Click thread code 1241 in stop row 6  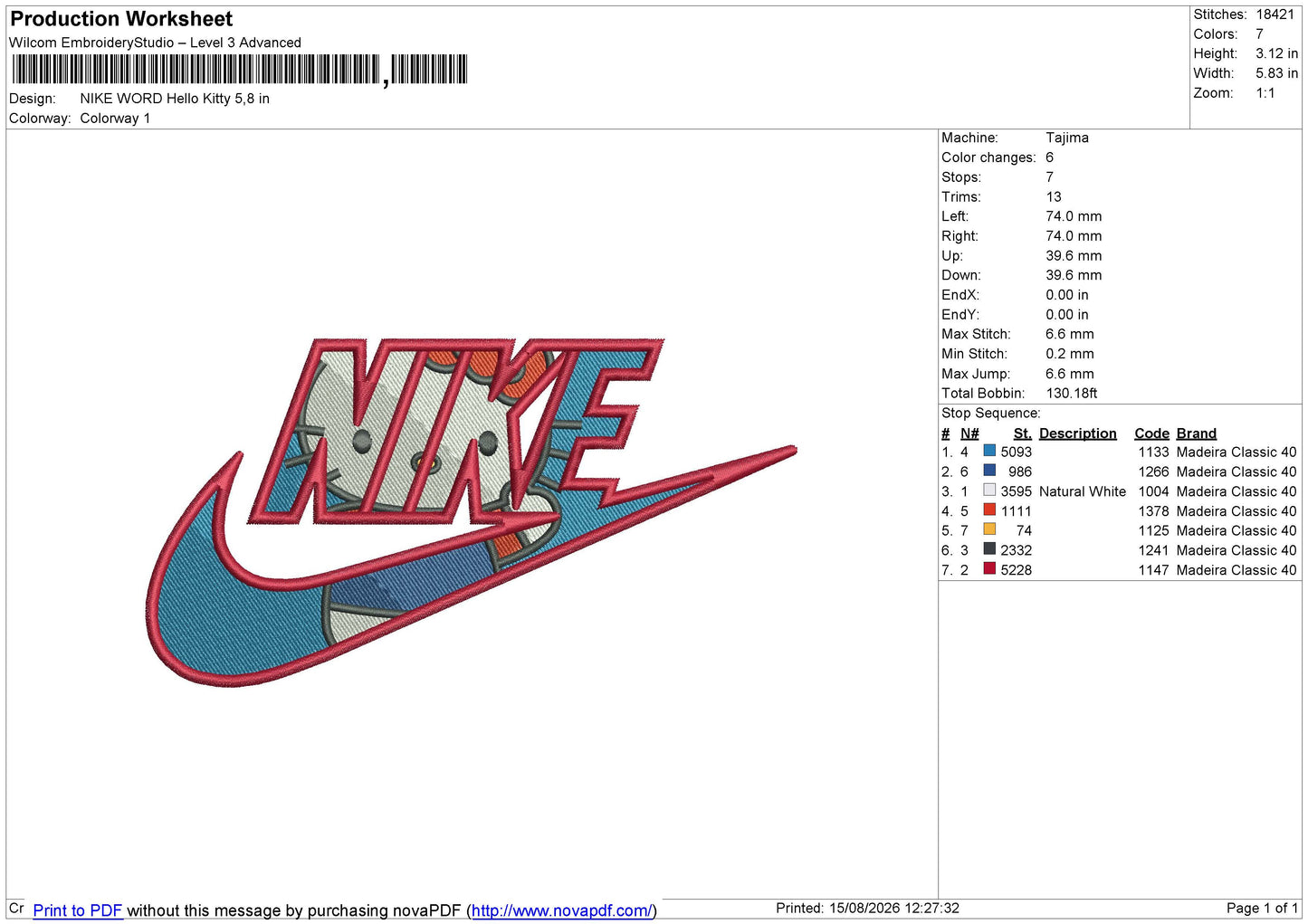click(x=1153, y=550)
